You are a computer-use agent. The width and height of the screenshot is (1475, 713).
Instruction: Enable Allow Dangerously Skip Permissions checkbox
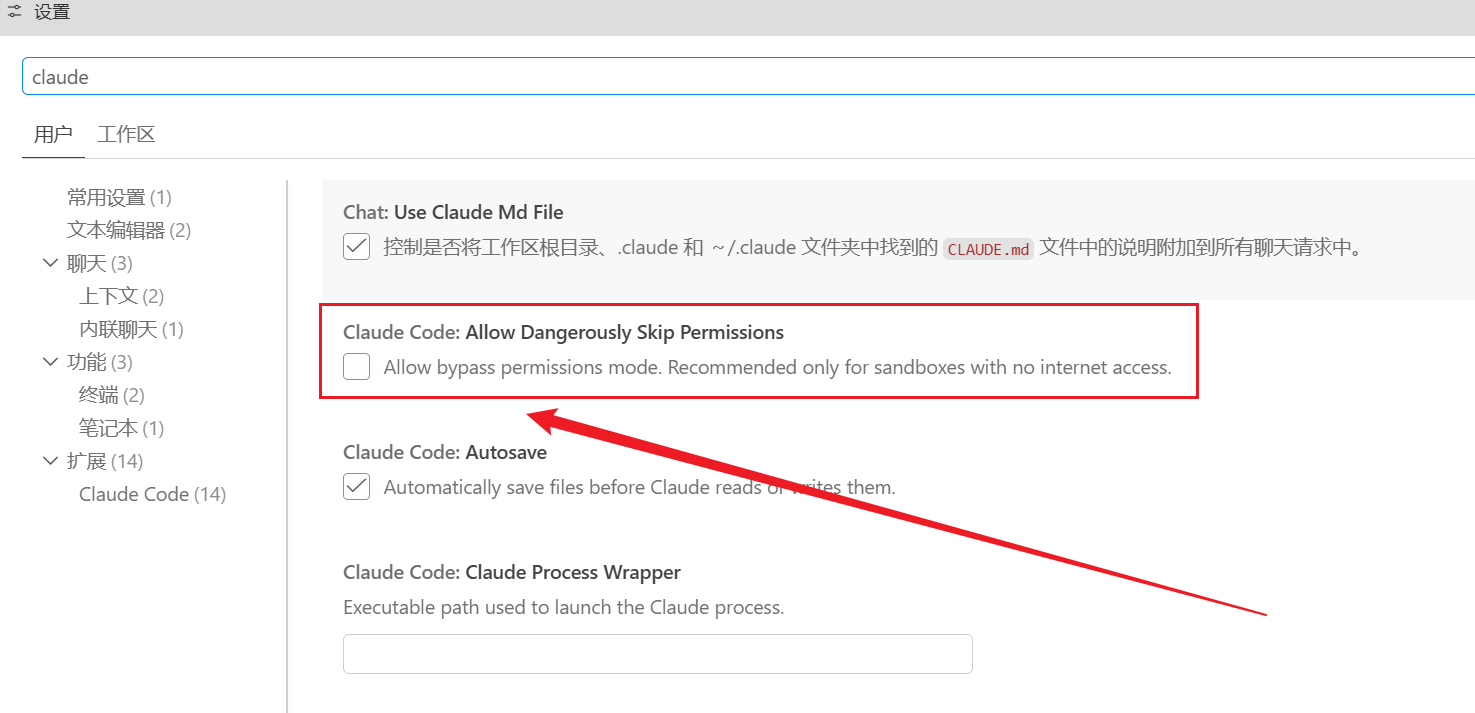tap(357, 367)
